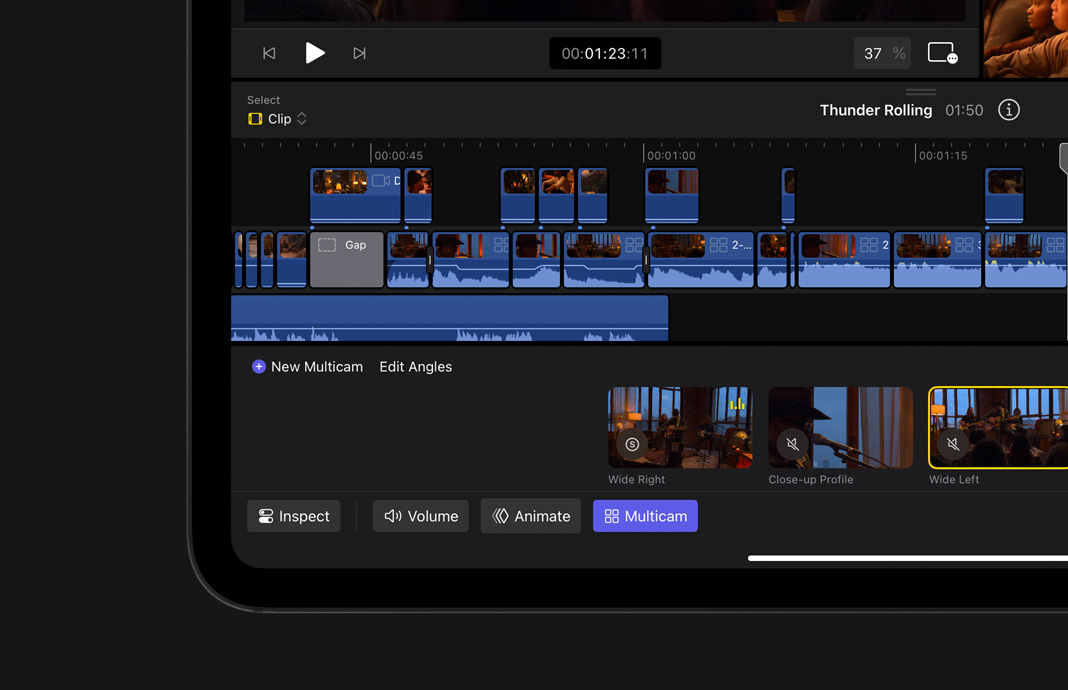Open the Animate controls
Viewport: 1068px width, 690px height.
(530, 516)
